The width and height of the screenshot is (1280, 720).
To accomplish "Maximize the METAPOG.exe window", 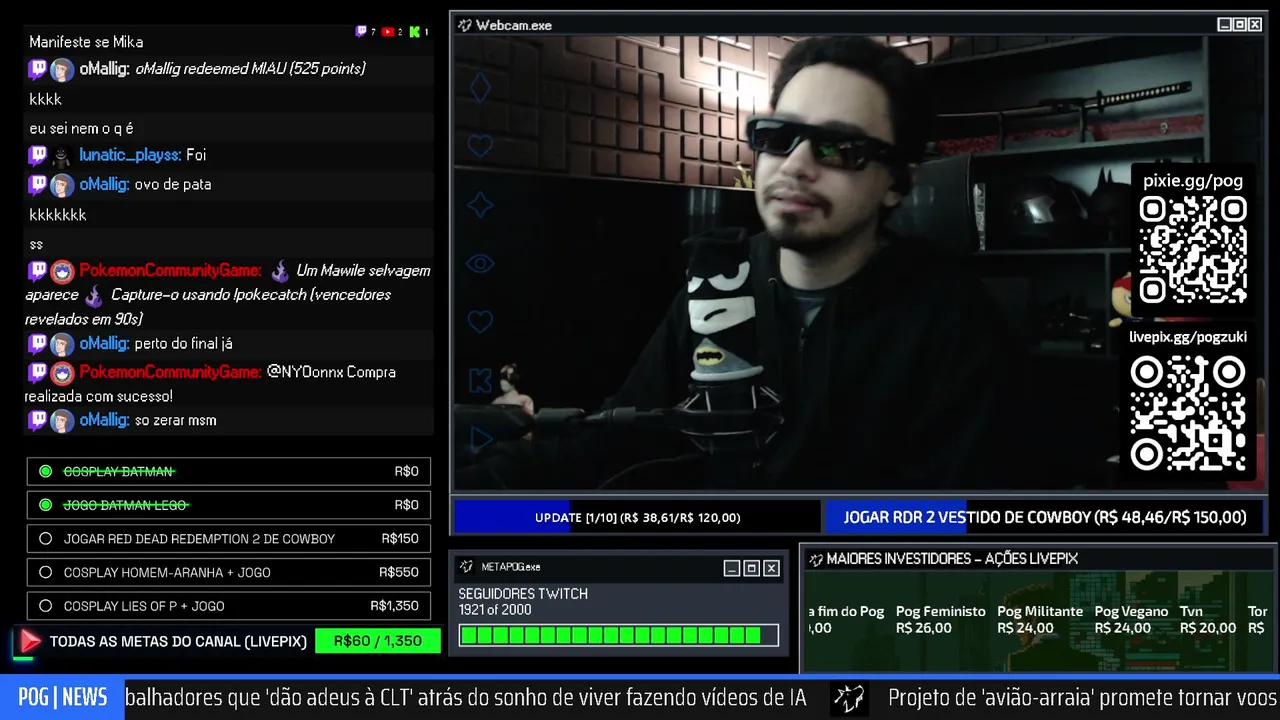I will pyautogui.click(x=752, y=568).
